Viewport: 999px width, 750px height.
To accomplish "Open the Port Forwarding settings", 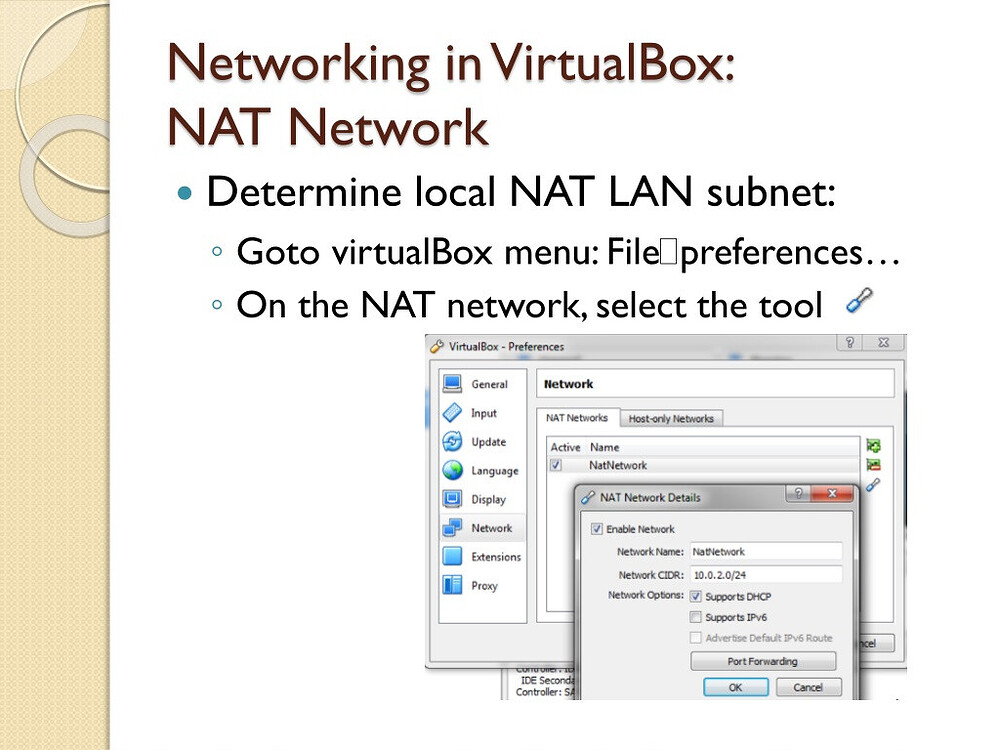I will pyautogui.click(x=763, y=661).
